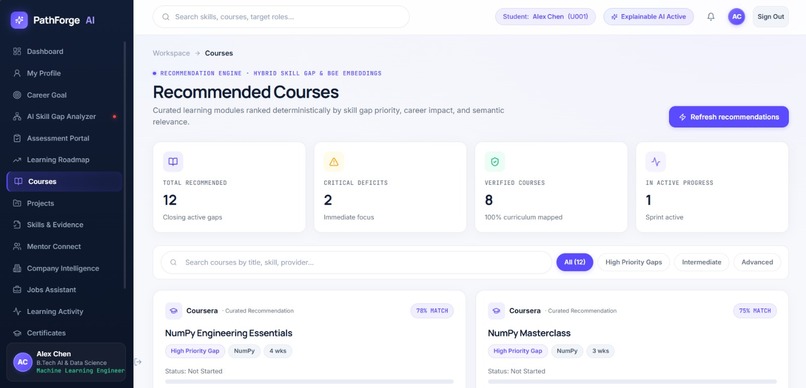Go to Workspace breadcrumb link
The width and height of the screenshot is (806, 388).
coord(171,53)
